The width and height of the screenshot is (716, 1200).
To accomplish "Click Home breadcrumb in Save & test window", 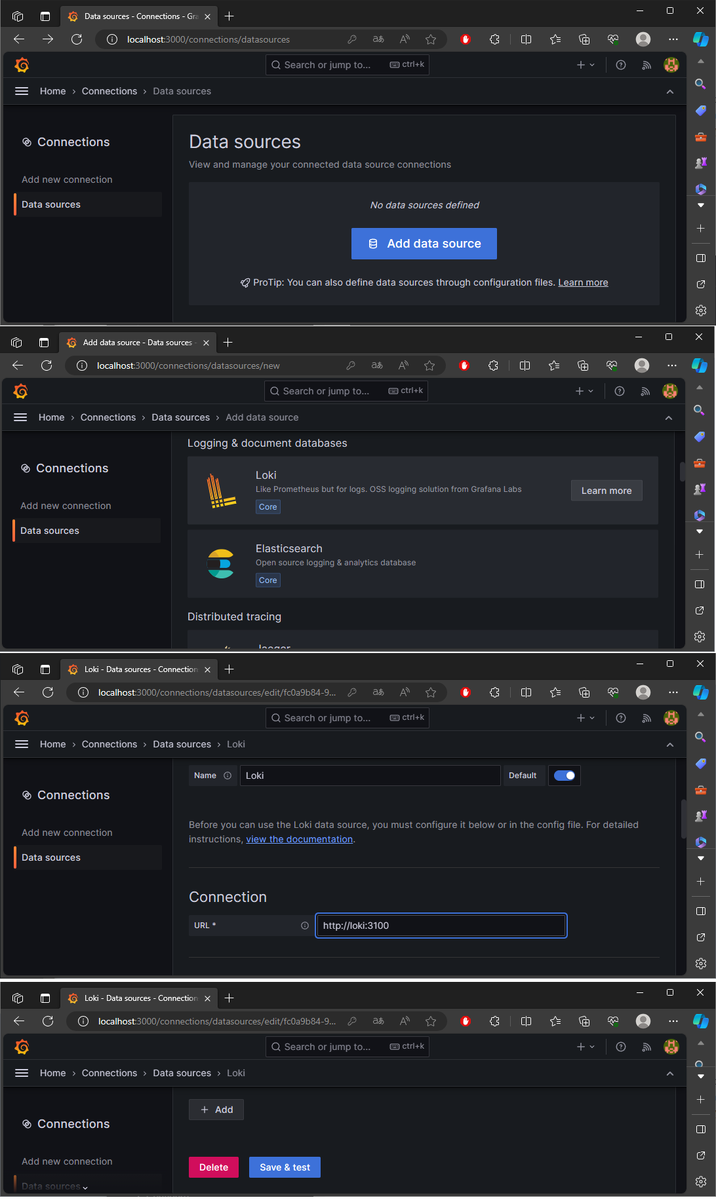I will (x=53, y=1073).
